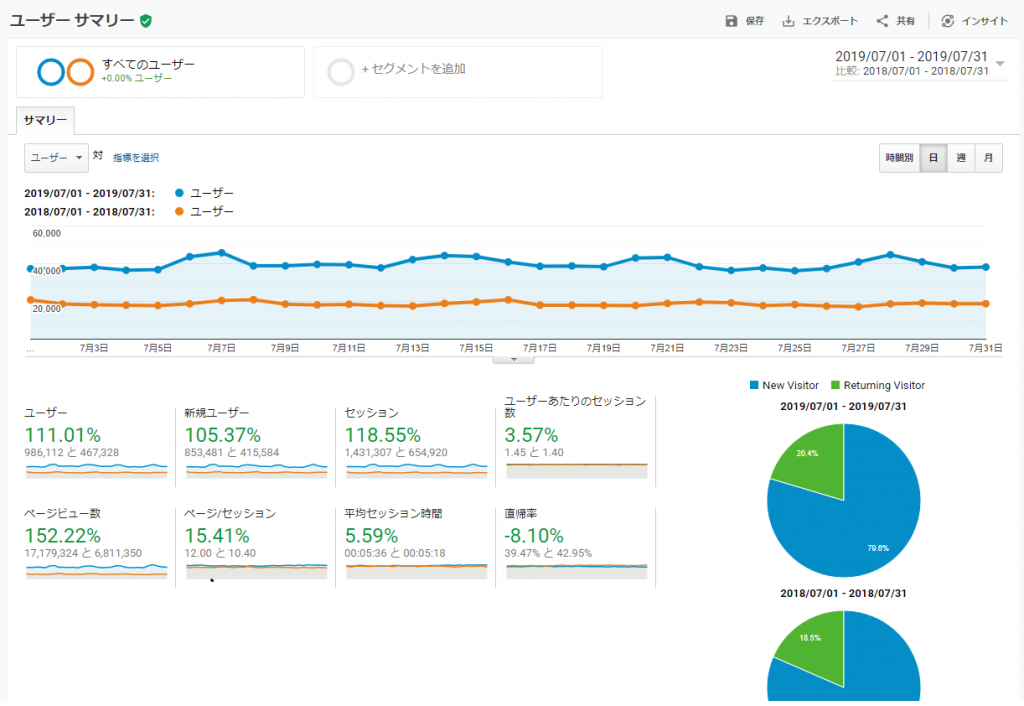Click the 7月7日 axis label

[221, 349]
